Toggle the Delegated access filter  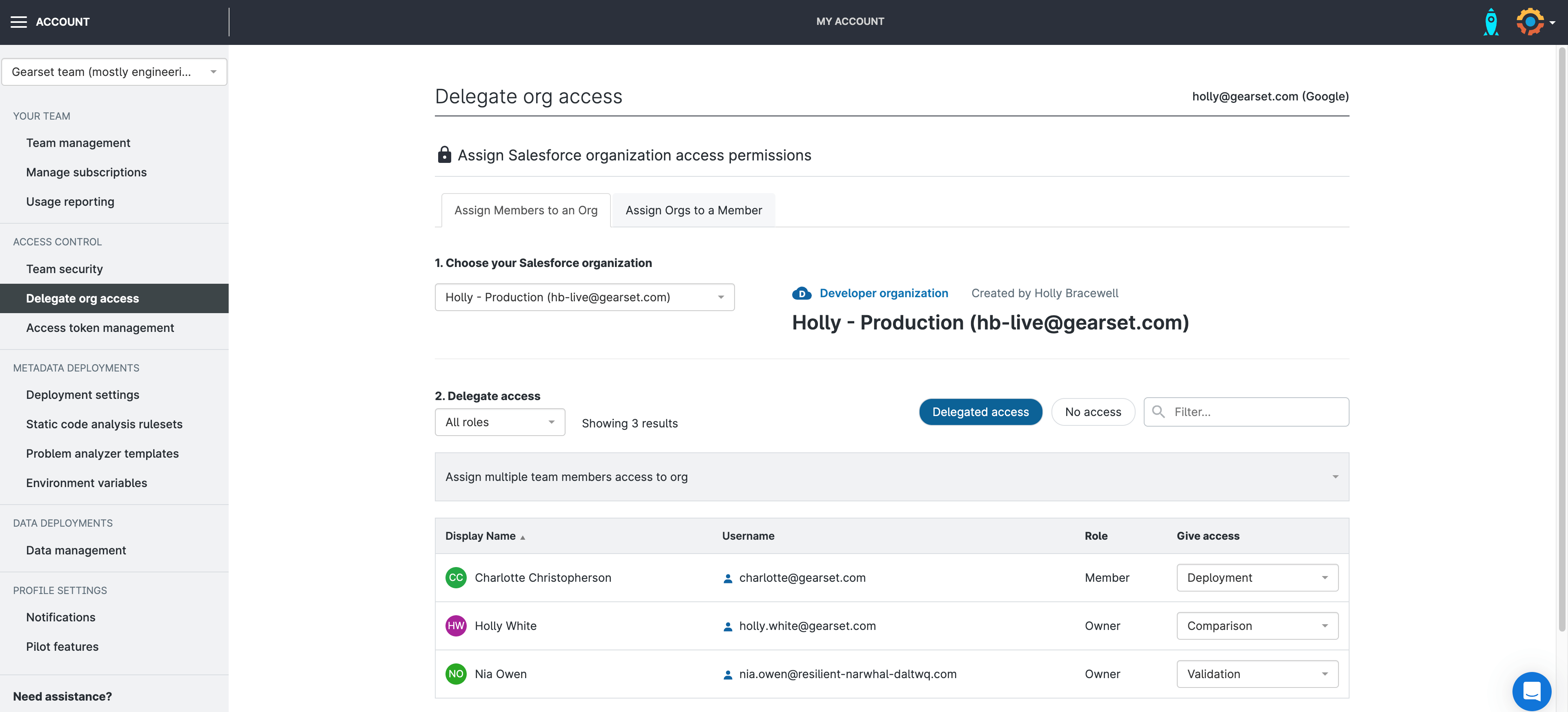(980, 412)
